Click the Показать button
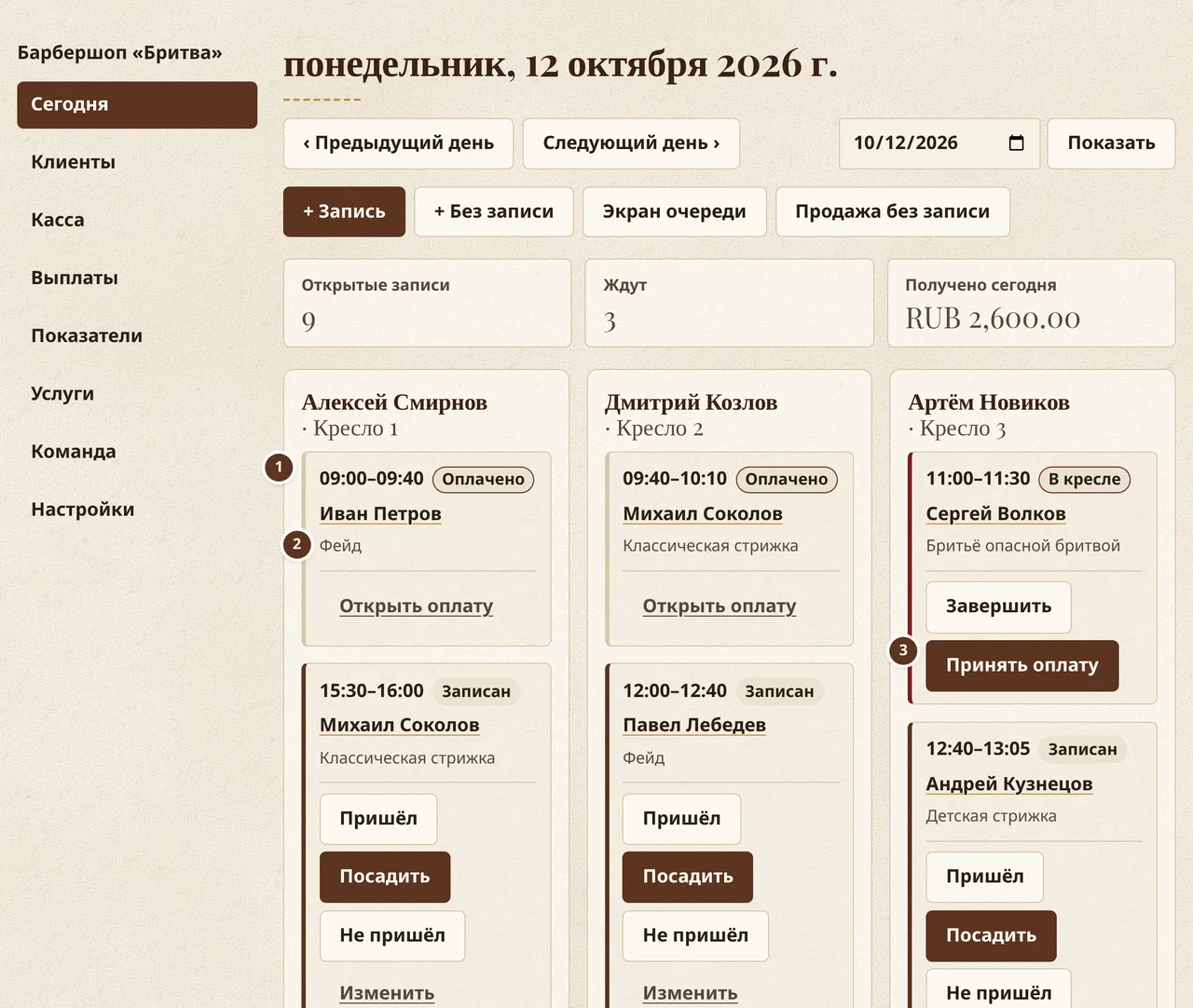This screenshot has height=1008, width=1193. [x=1111, y=143]
